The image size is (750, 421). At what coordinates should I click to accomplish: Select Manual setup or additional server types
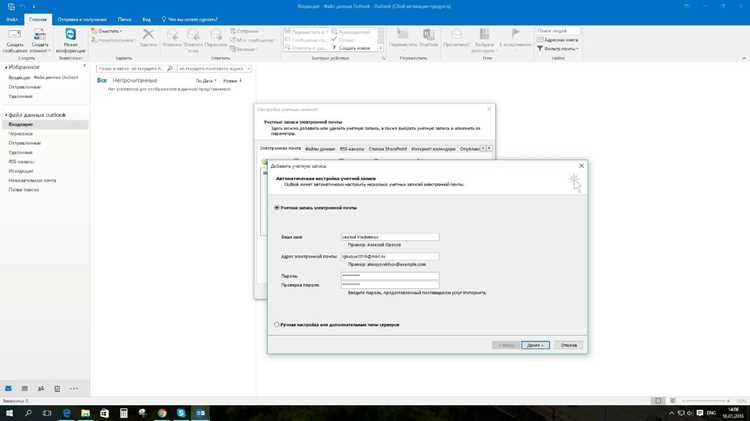coord(276,324)
